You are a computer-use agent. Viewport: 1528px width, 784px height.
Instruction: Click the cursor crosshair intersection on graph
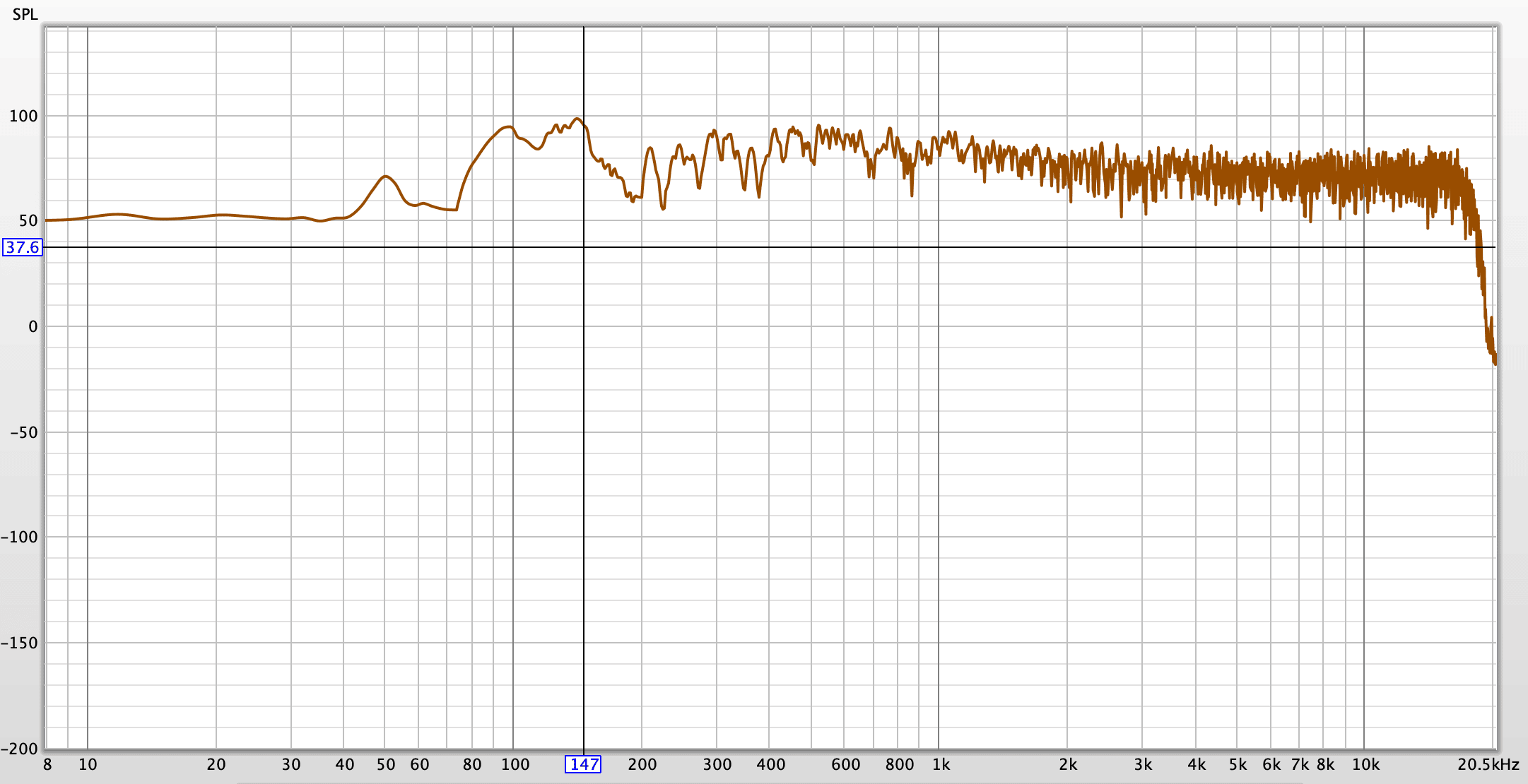[x=584, y=247]
